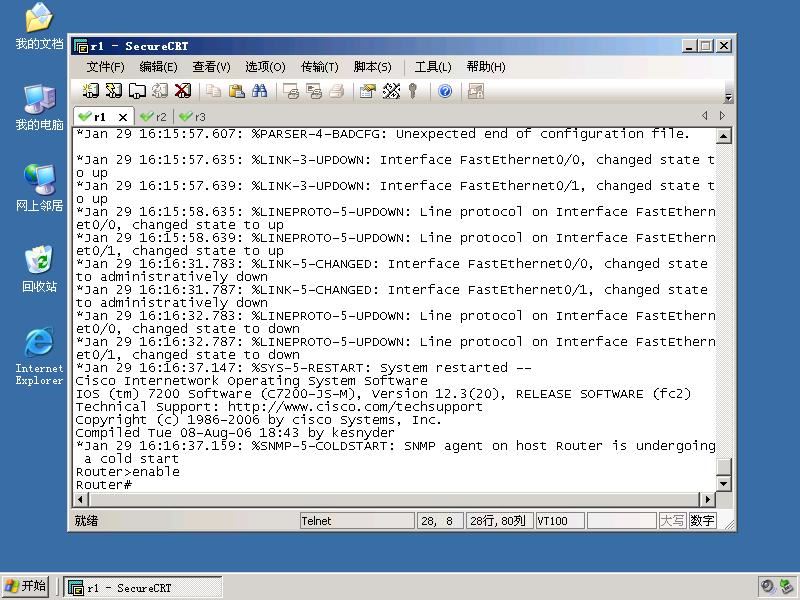Screen dimensions: 800x600
Task: Click the horizontal scrollbar right arrow
Action: [707, 499]
